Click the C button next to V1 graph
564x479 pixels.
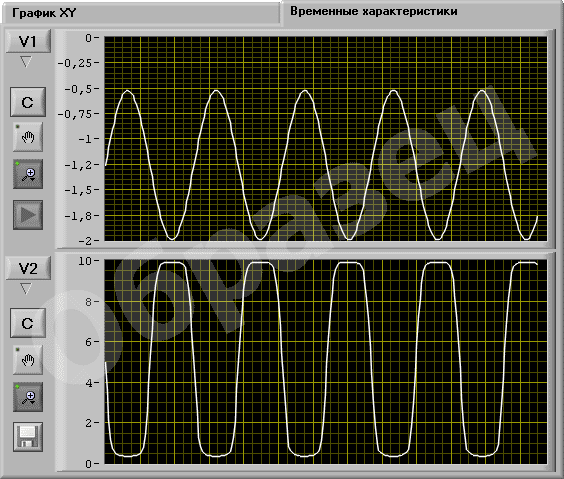(28, 102)
